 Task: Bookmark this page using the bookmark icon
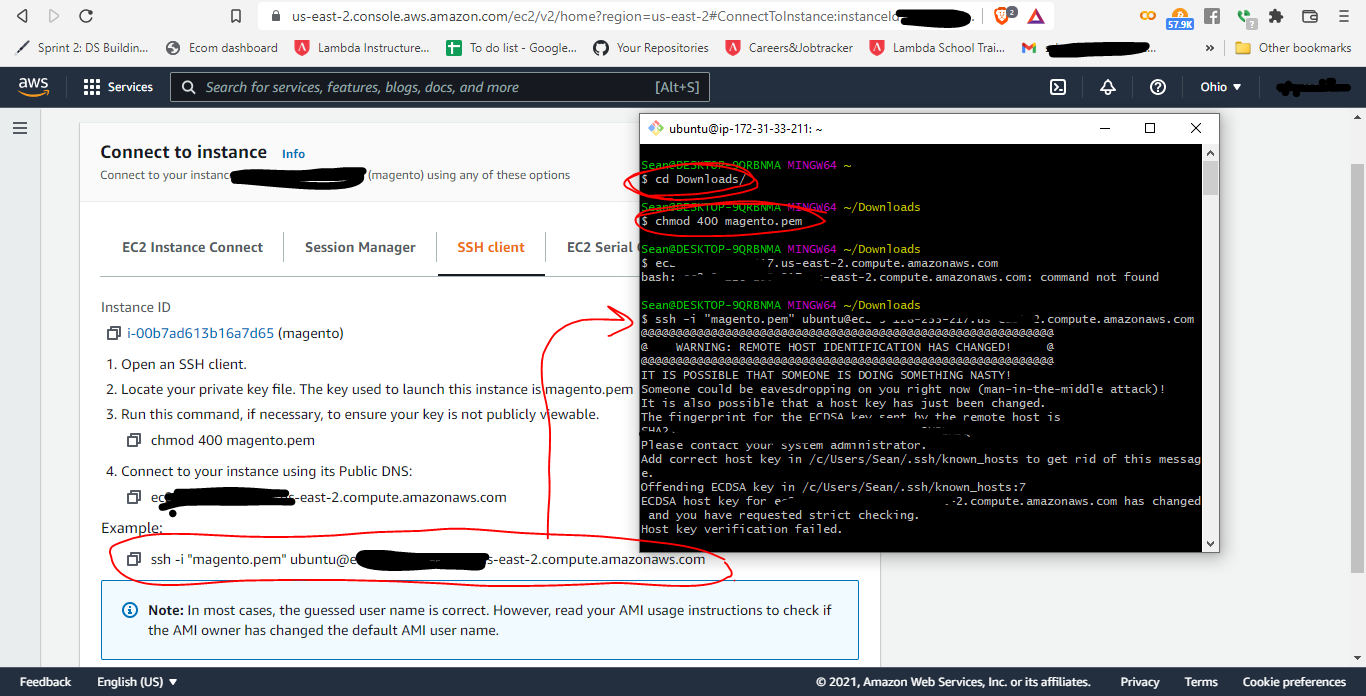click(x=236, y=16)
